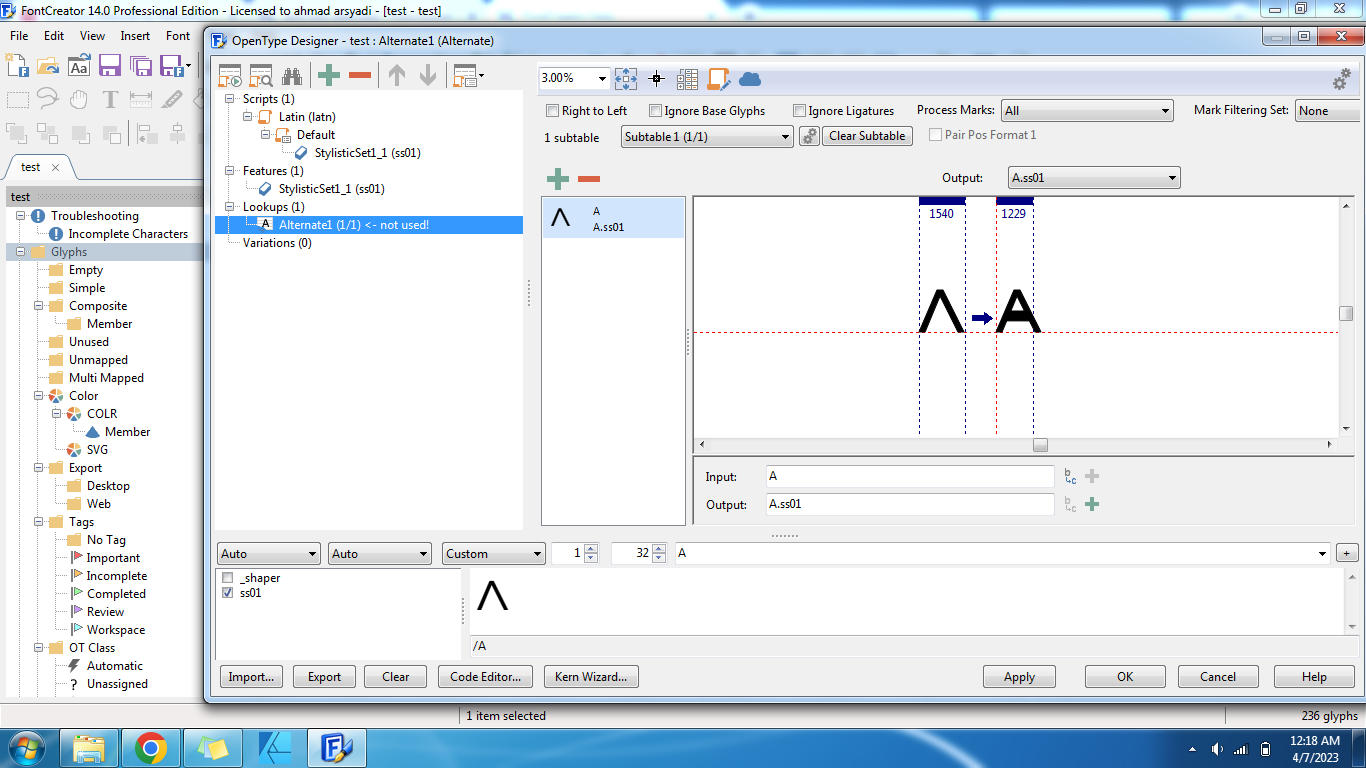Click the volume speaker icon in system tray
The width and height of the screenshot is (1366, 768).
point(1217,749)
